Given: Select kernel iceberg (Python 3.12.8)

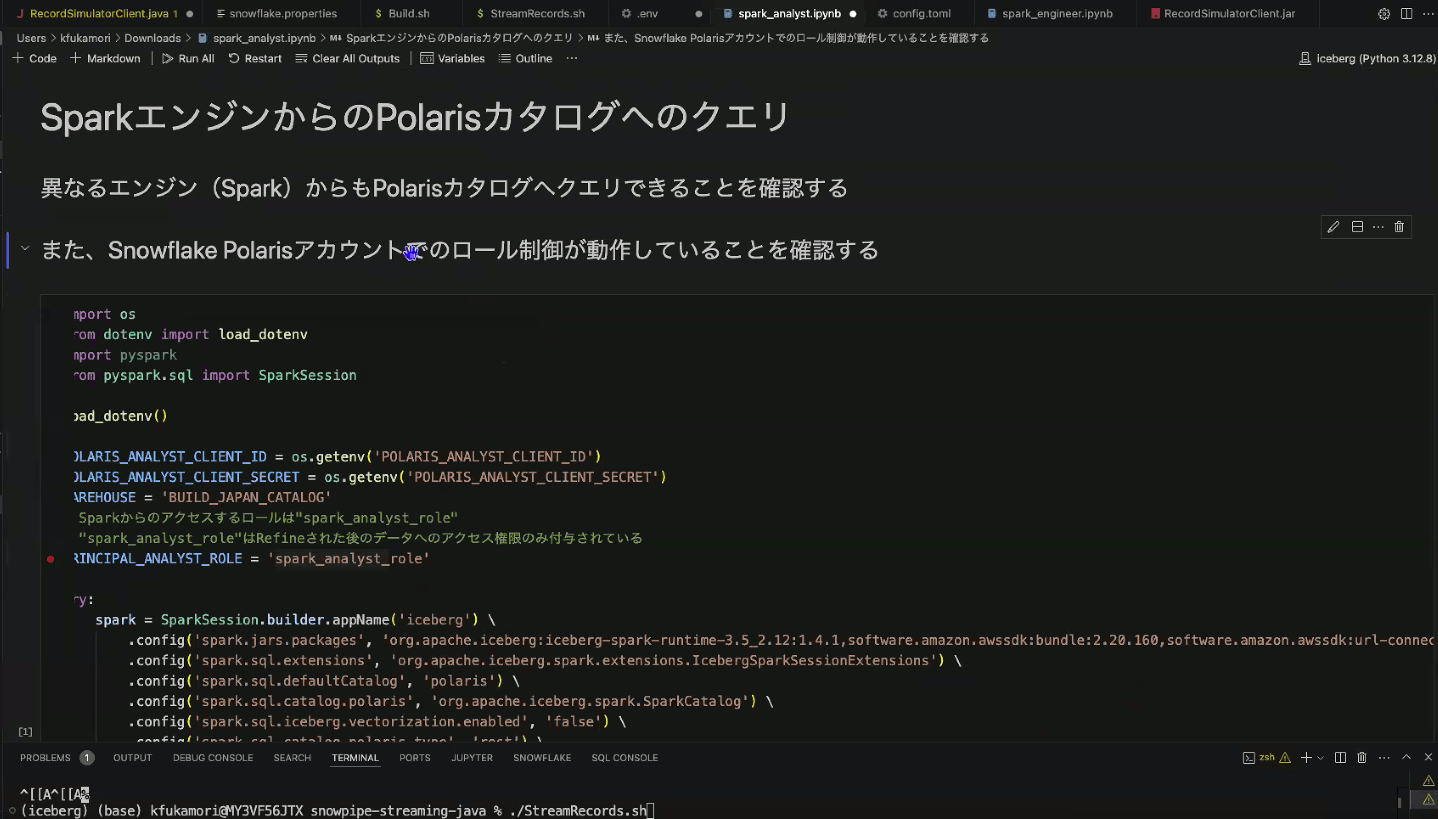Looking at the screenshot, I should (x=1366, y=58).
